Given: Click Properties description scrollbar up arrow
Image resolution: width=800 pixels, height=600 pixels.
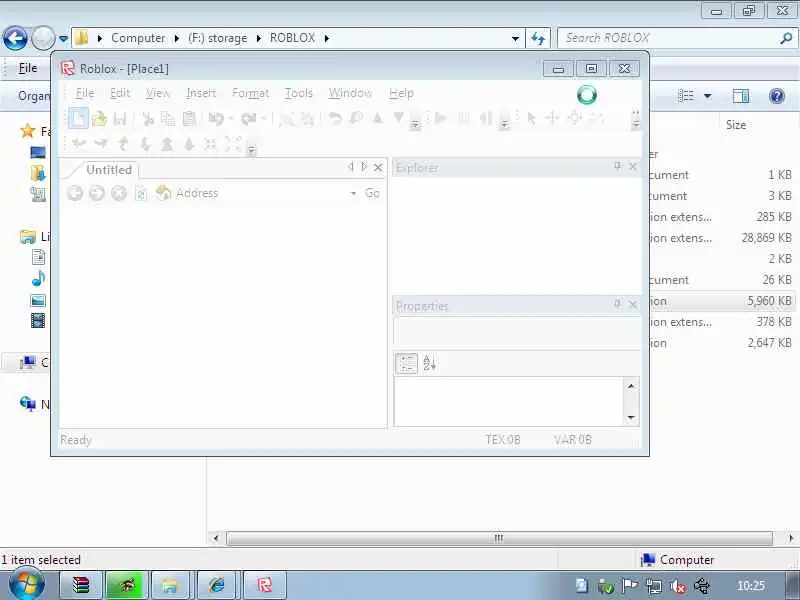Looking at the screenshot, I should 631,386.
